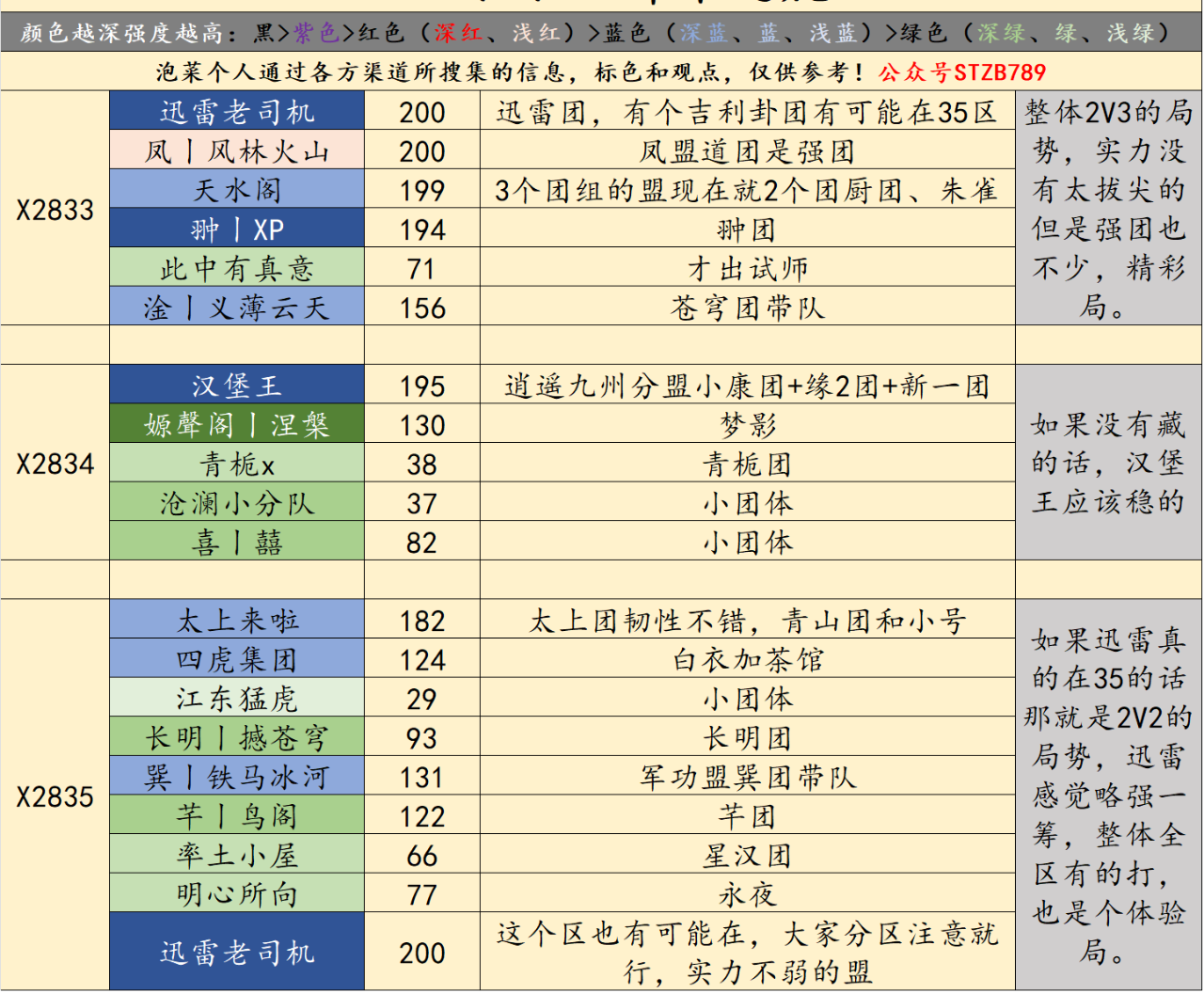Select the 翀团 description cell
The height and width of the screenshot is (993, 1204).
point(748,229)
